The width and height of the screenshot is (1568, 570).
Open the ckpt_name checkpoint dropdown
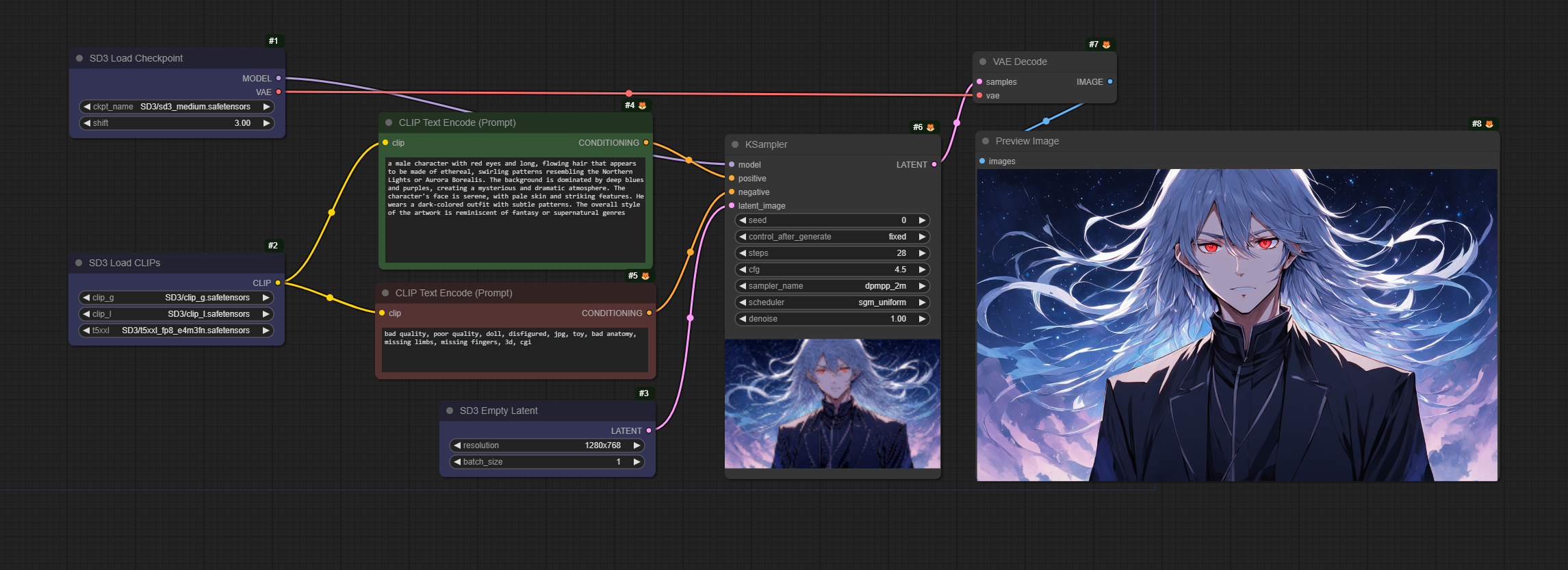pyautogui.click(x=177, y=107)
